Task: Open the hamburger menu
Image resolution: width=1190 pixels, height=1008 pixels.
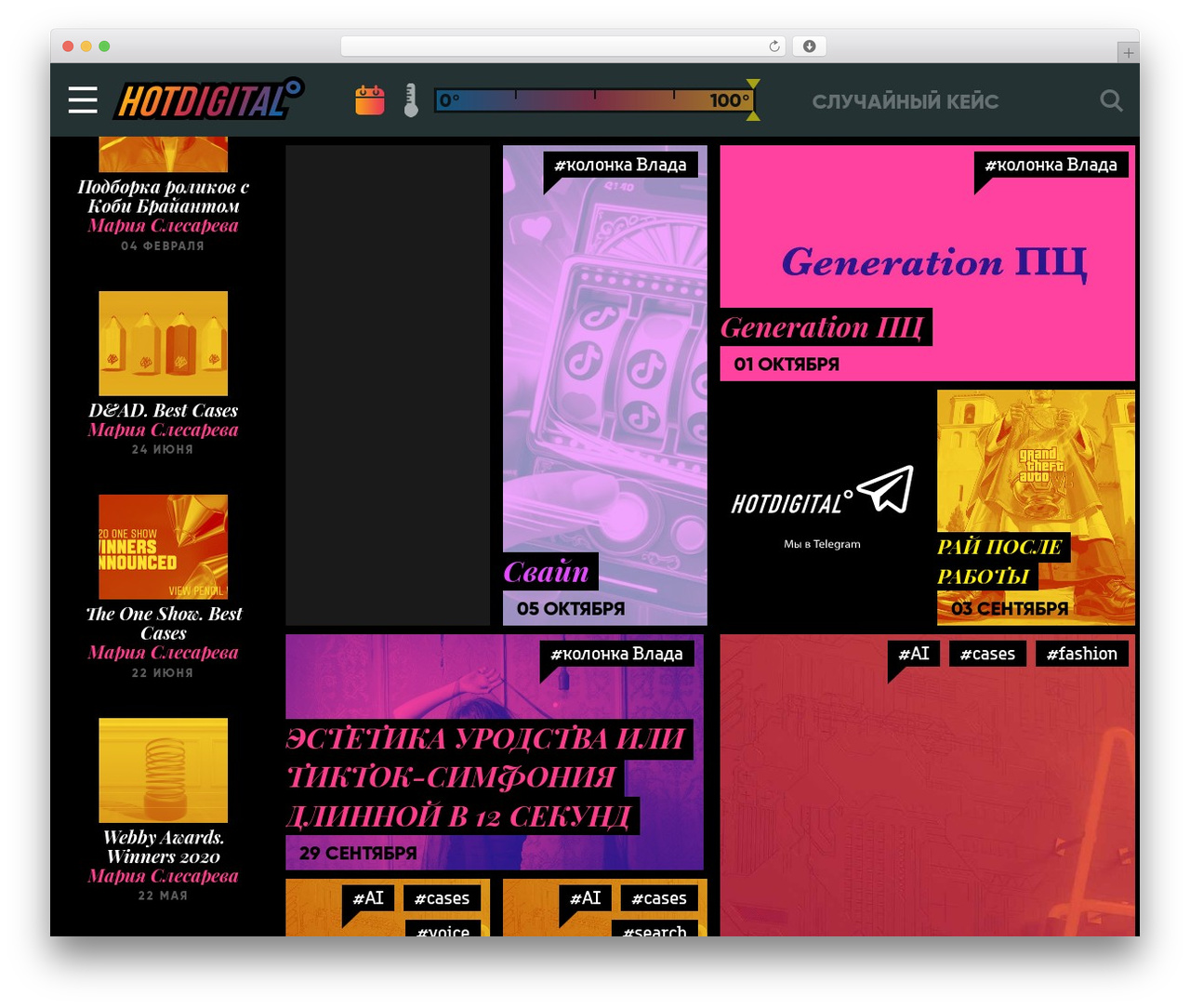Action: click(83, 100)
